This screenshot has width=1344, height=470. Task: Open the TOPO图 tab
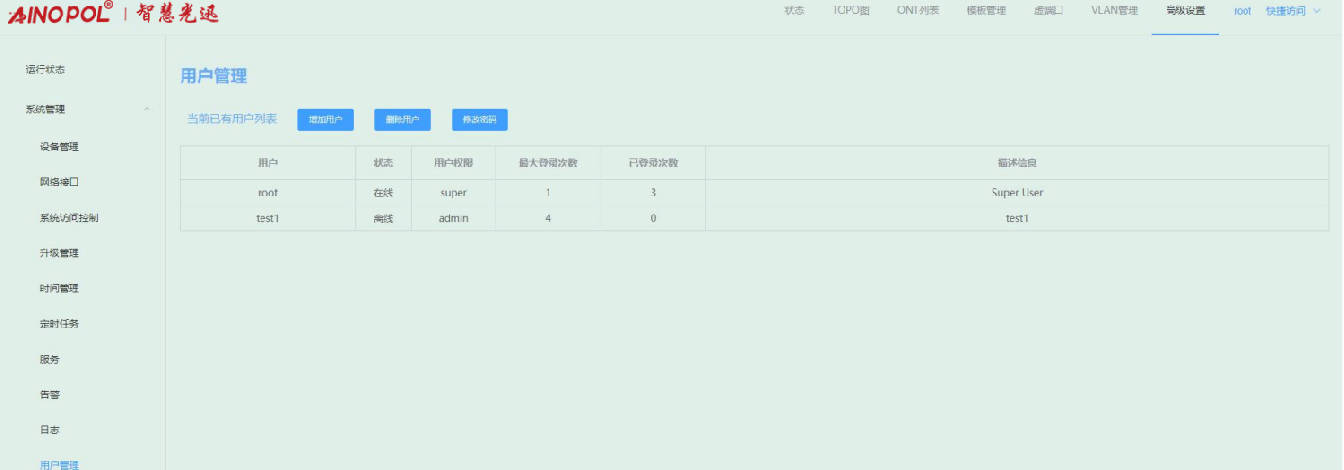click(x=851, y=11)
